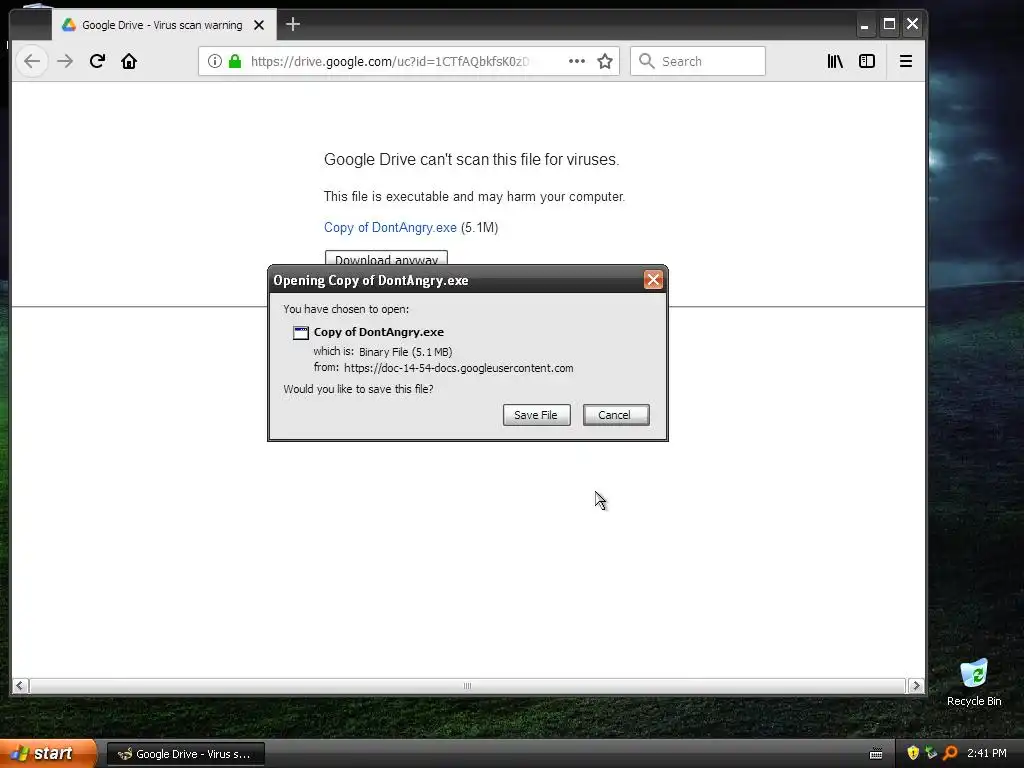This screenshot has height=768, width=1024.
Task: Click the horizontal scrollbar thumb
Action: tap(467, 686)
